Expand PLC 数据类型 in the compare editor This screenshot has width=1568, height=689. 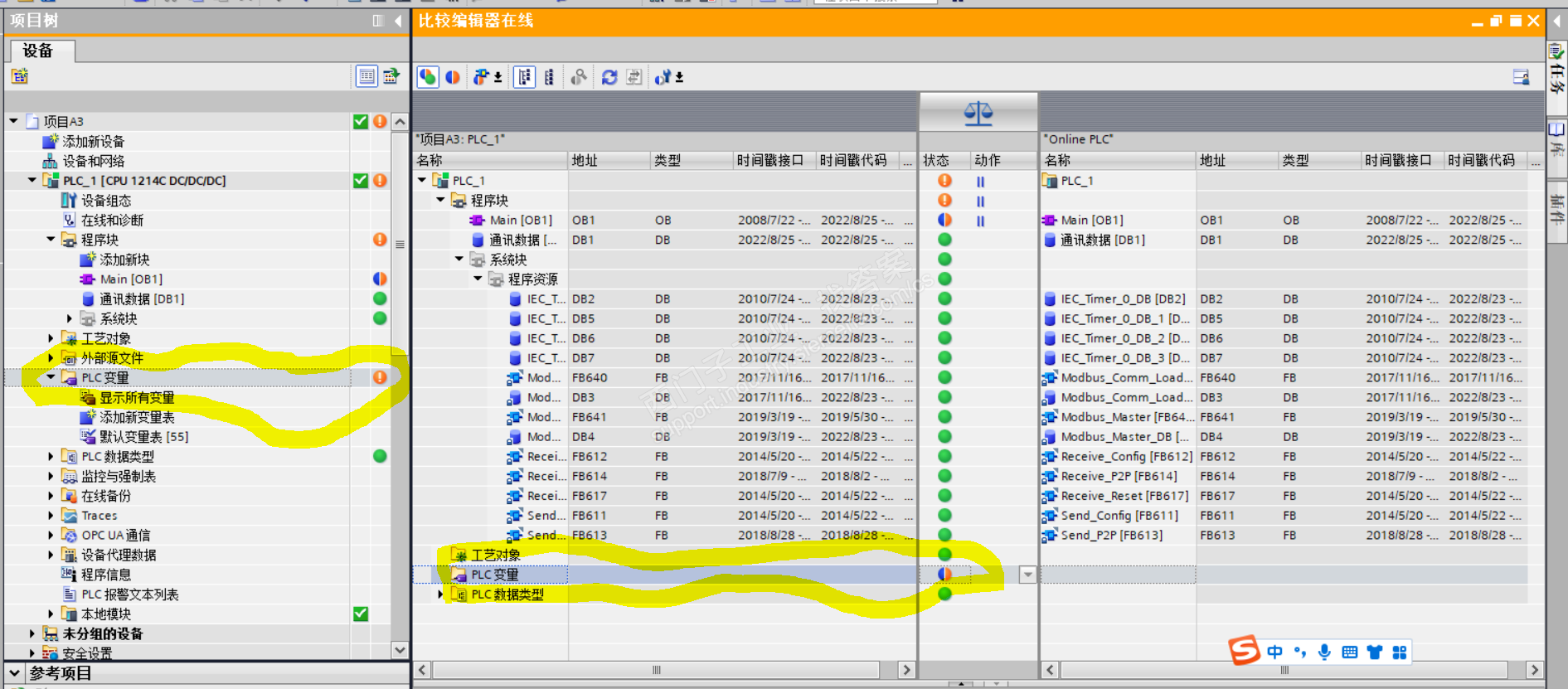440,594
